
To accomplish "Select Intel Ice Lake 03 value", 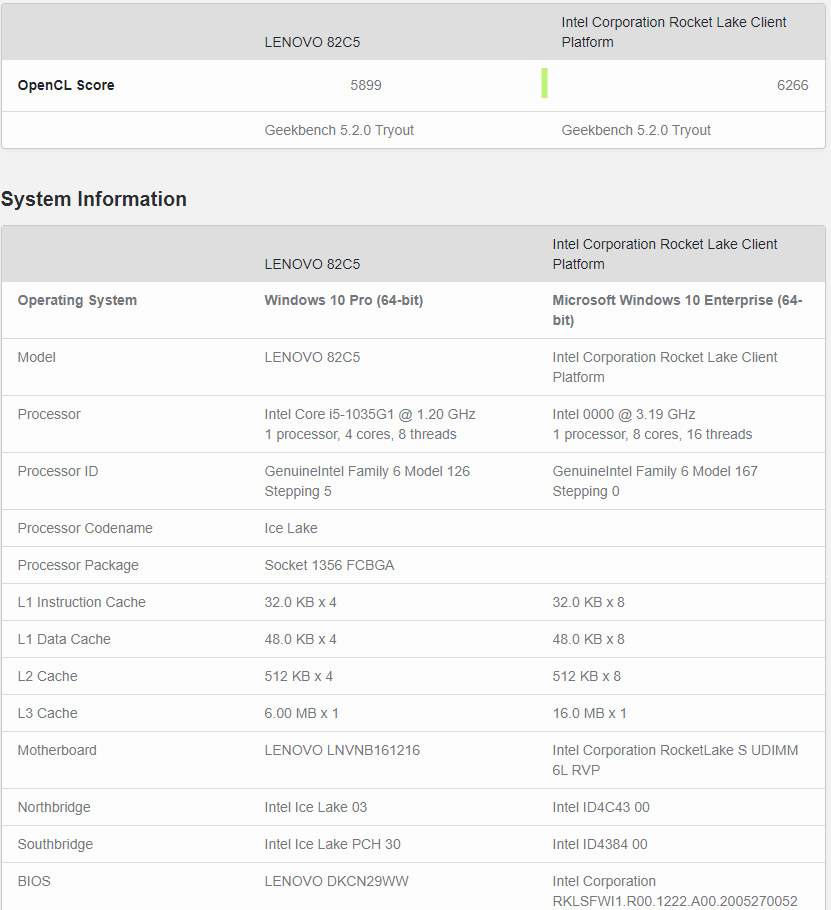I will [316, 807].
